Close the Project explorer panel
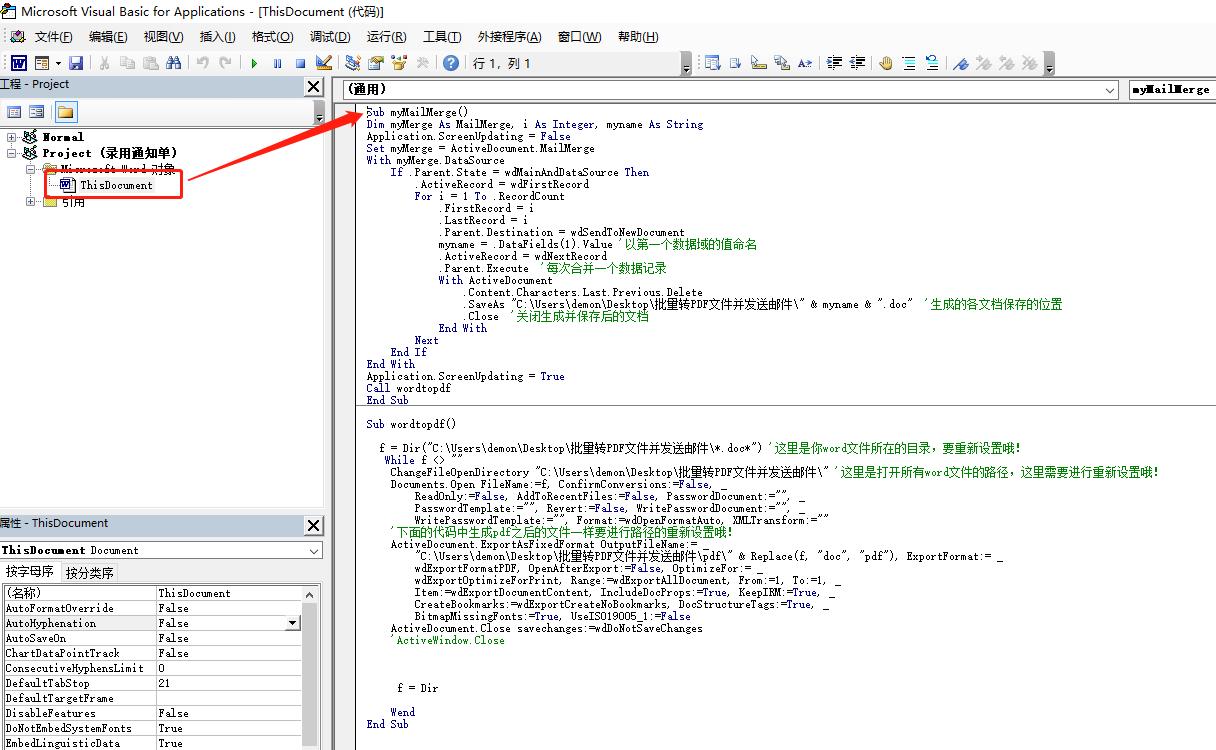The image size is (1216, 750). (x=313, y=86)
